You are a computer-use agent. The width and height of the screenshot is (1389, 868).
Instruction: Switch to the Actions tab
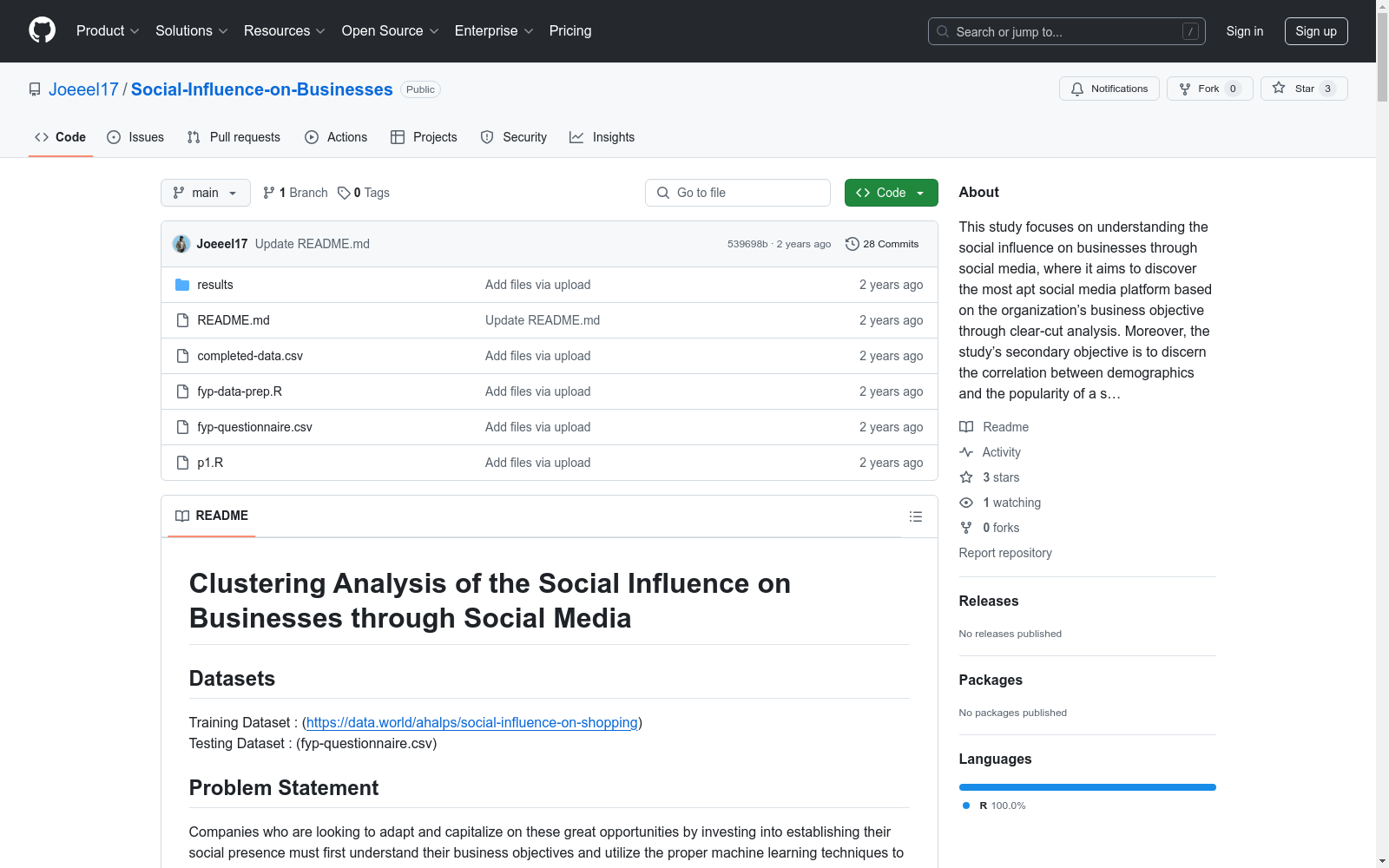(336, 137)
